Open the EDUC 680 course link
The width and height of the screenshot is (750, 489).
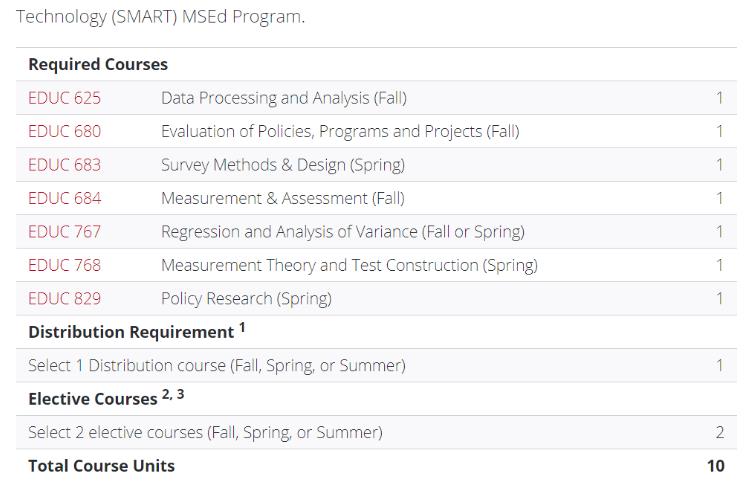[65, 132]
